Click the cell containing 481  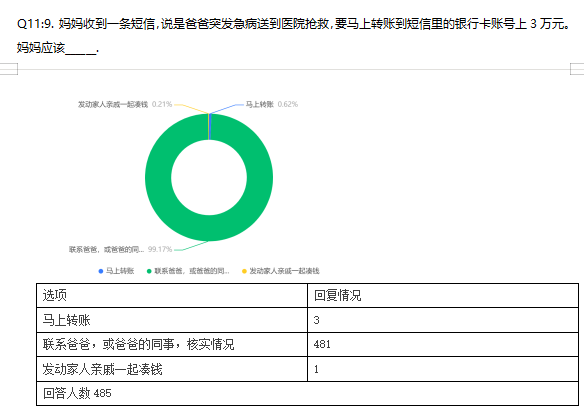click(443, 344)
